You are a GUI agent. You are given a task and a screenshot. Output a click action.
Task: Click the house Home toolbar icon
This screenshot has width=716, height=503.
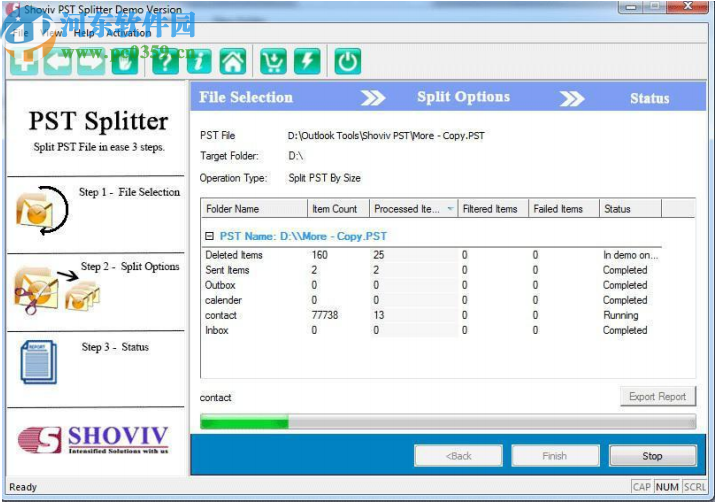pyautogui.click(x=233, y=61)
